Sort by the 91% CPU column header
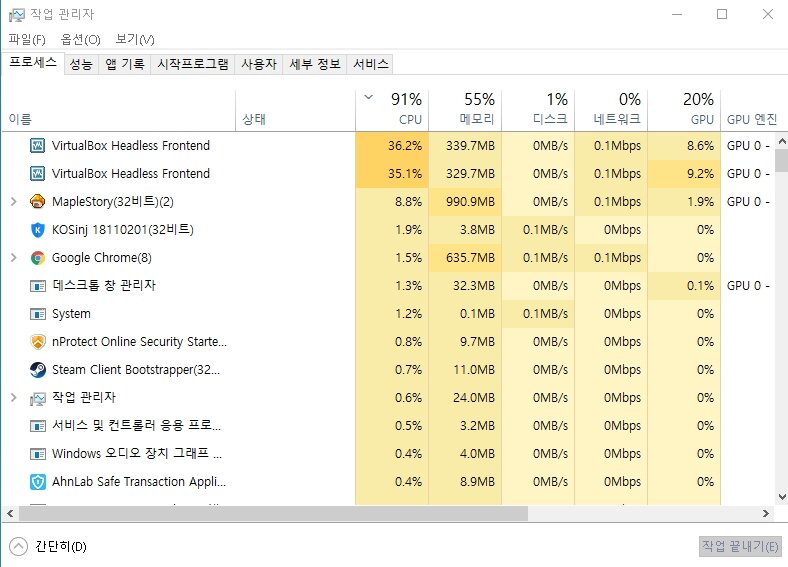 point(392,111)
